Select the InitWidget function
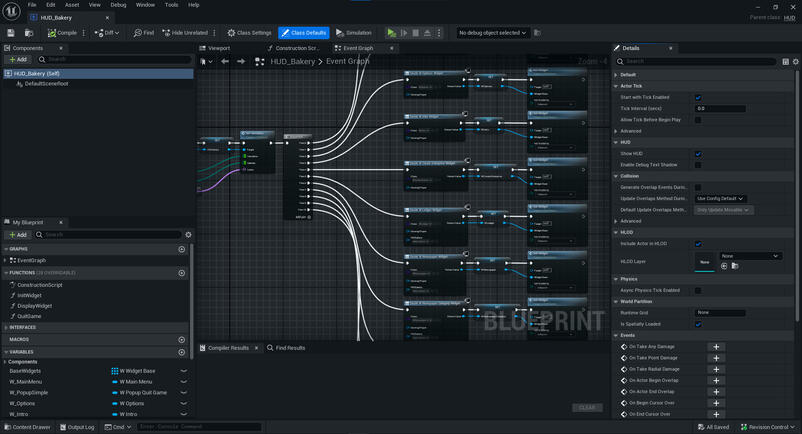 click(29, 295)
